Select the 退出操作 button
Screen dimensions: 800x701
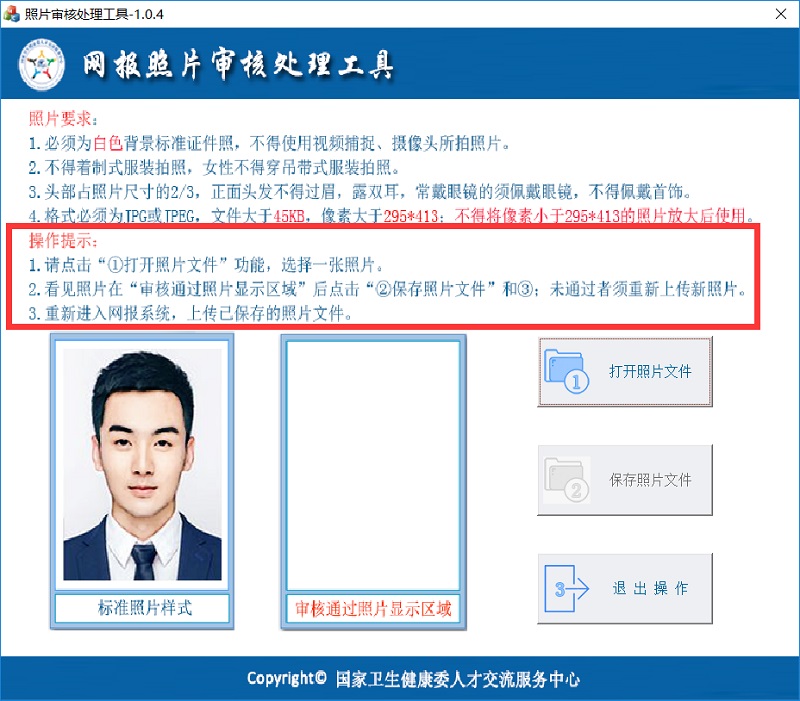pos(648,588)
